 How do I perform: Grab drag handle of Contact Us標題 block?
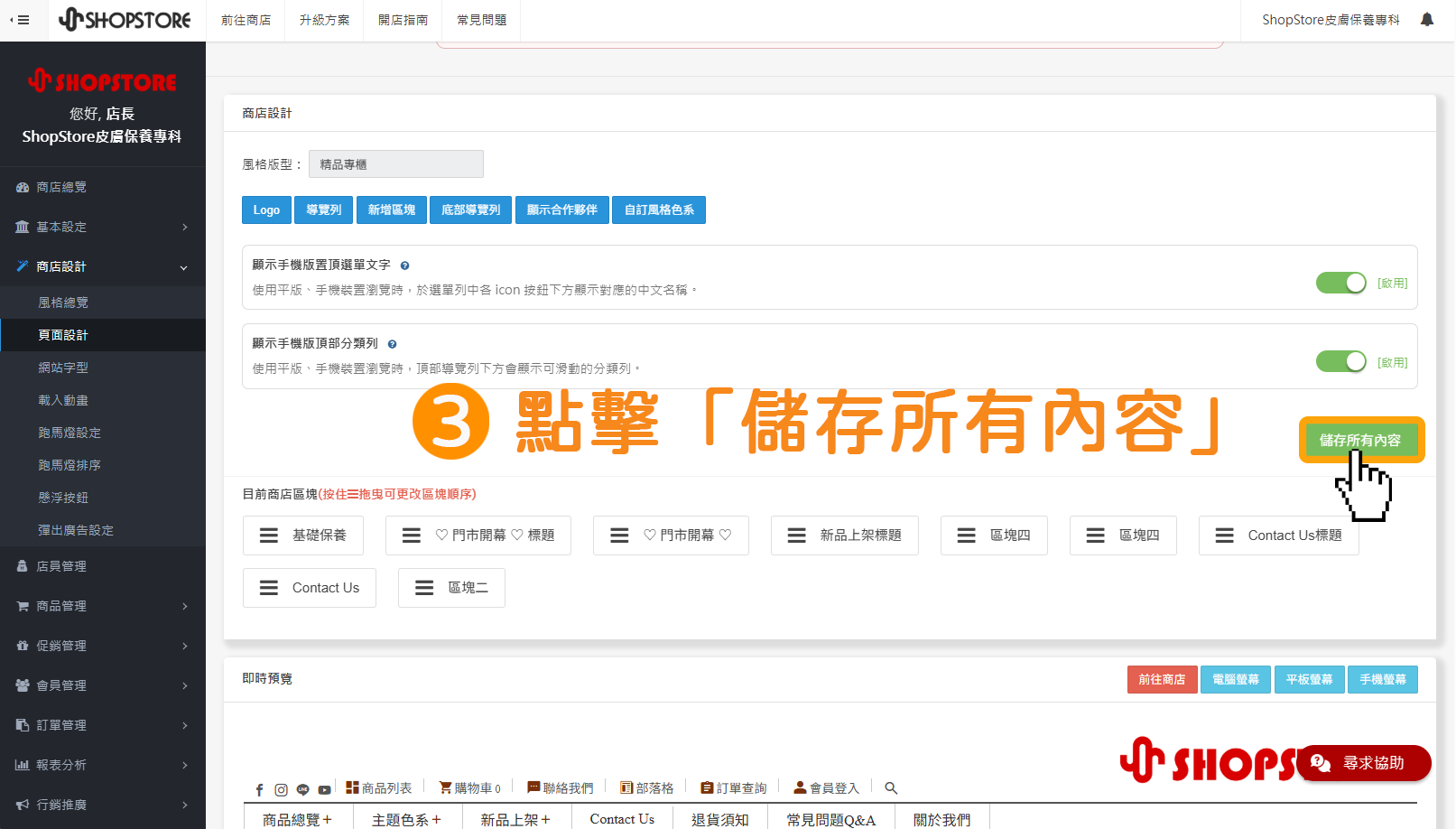pyautogui.click(x=1225, y=536)
